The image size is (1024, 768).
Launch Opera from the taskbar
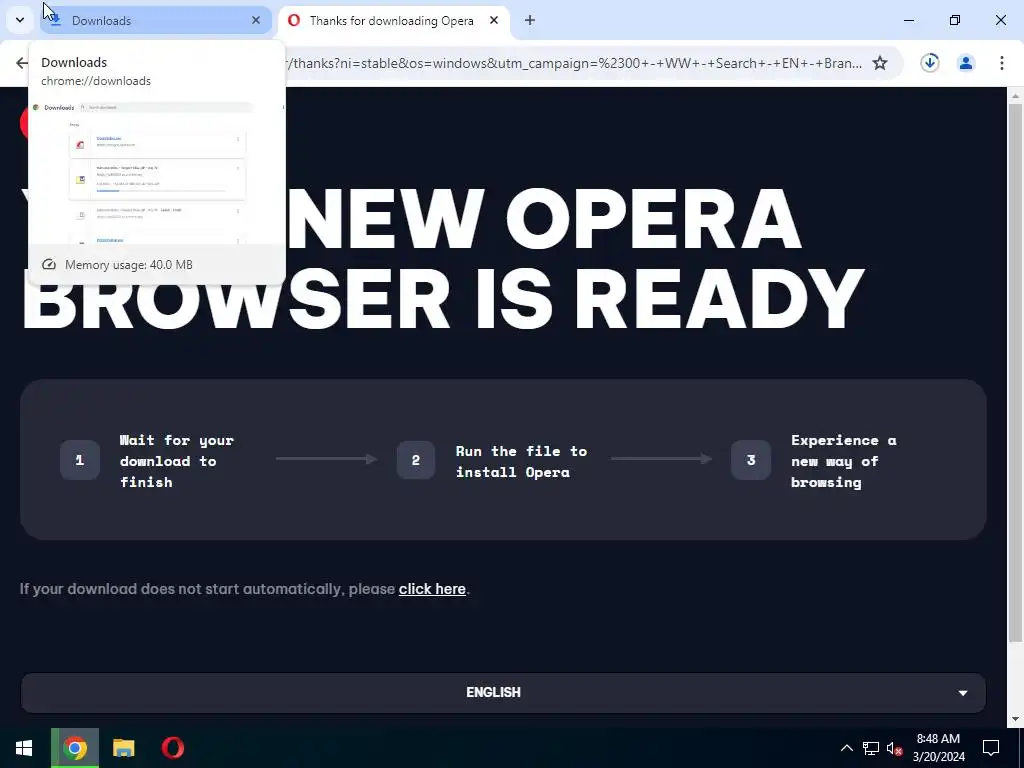pyautogui.click(x=173, y=748)
